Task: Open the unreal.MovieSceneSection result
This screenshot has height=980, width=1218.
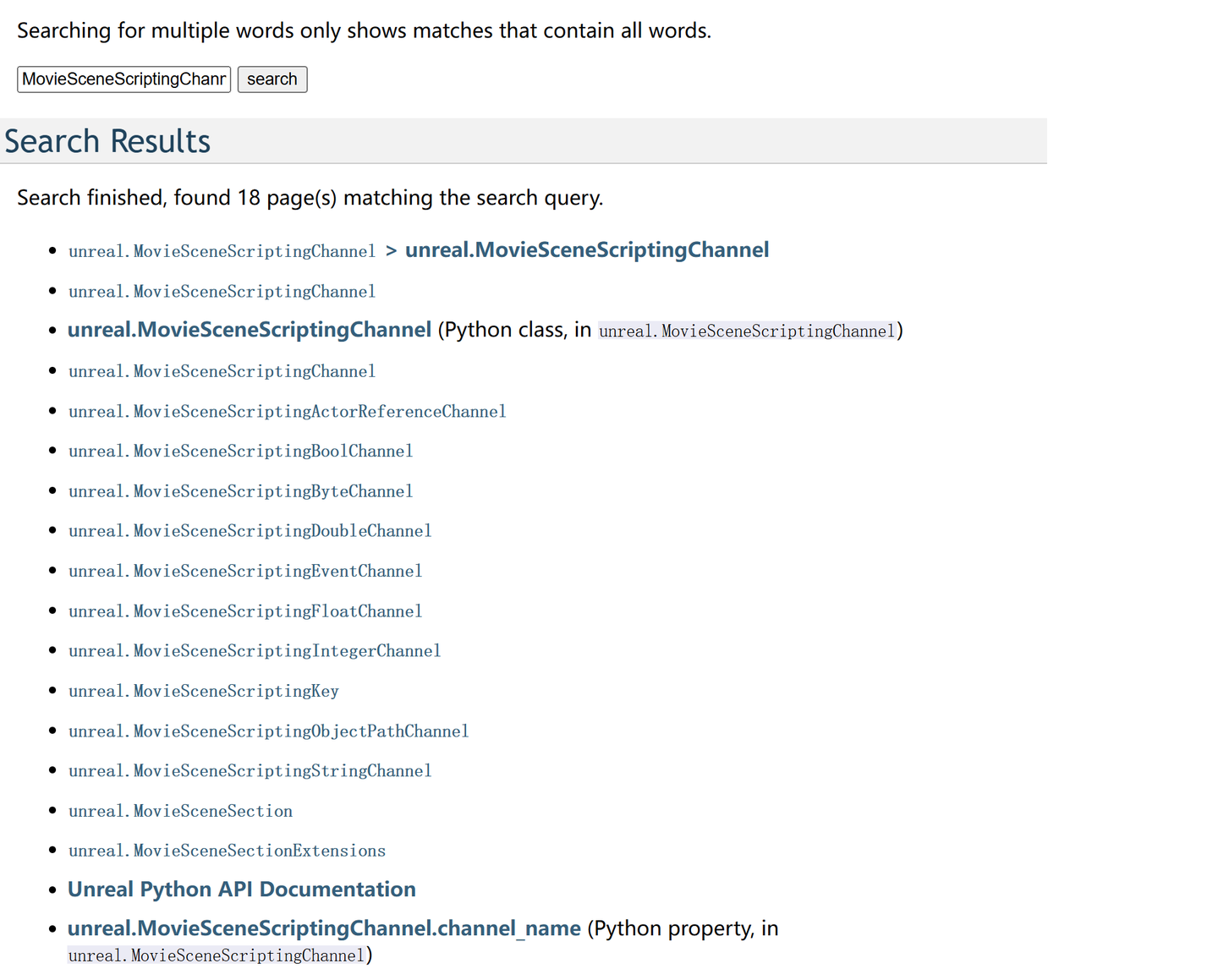Action: (180, 812)
